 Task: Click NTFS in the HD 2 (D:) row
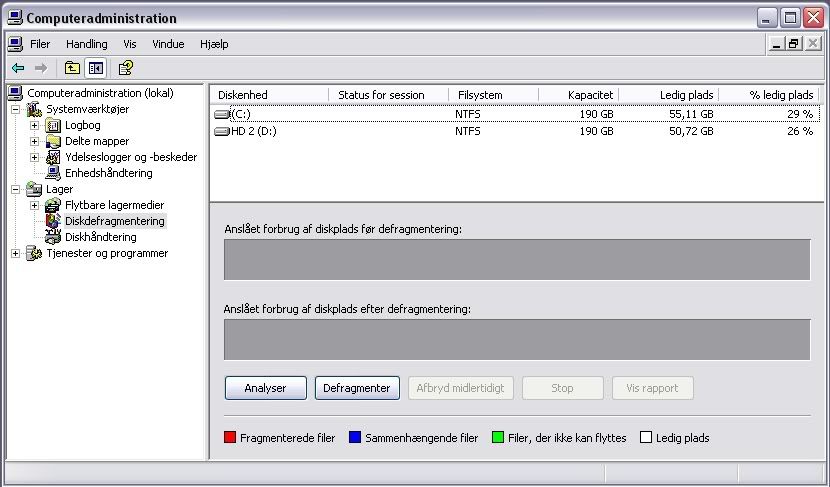coord(468,131)
